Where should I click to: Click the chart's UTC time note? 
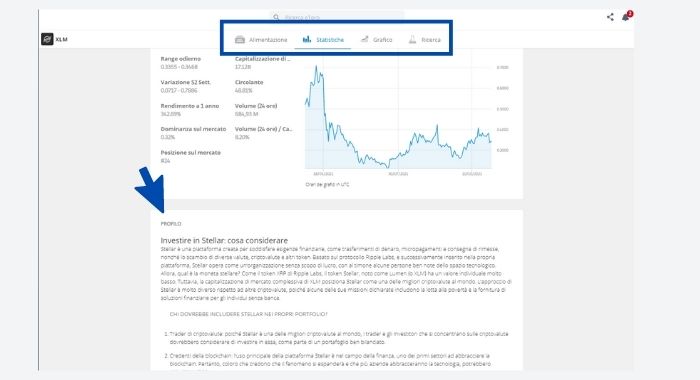(x=327, y=184)
